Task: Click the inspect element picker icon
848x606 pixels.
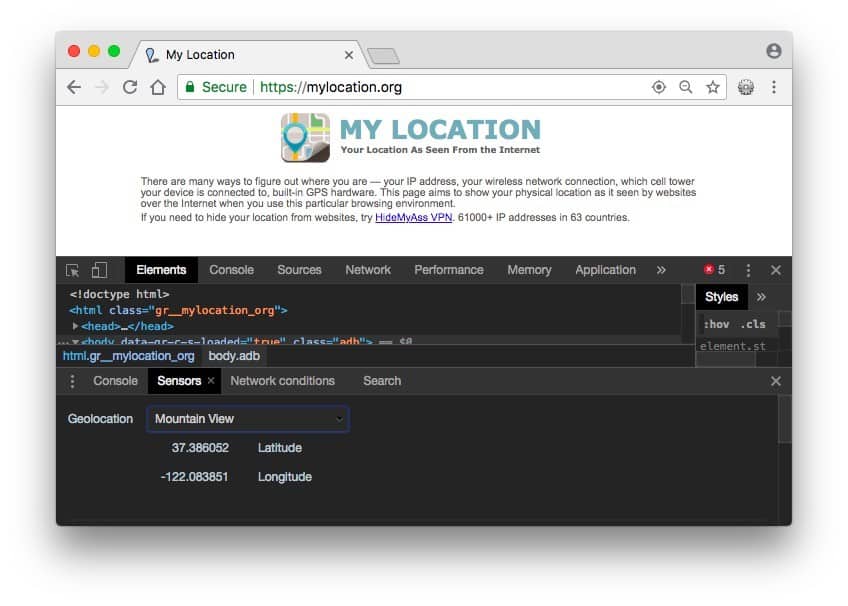Action: [73, 270]
